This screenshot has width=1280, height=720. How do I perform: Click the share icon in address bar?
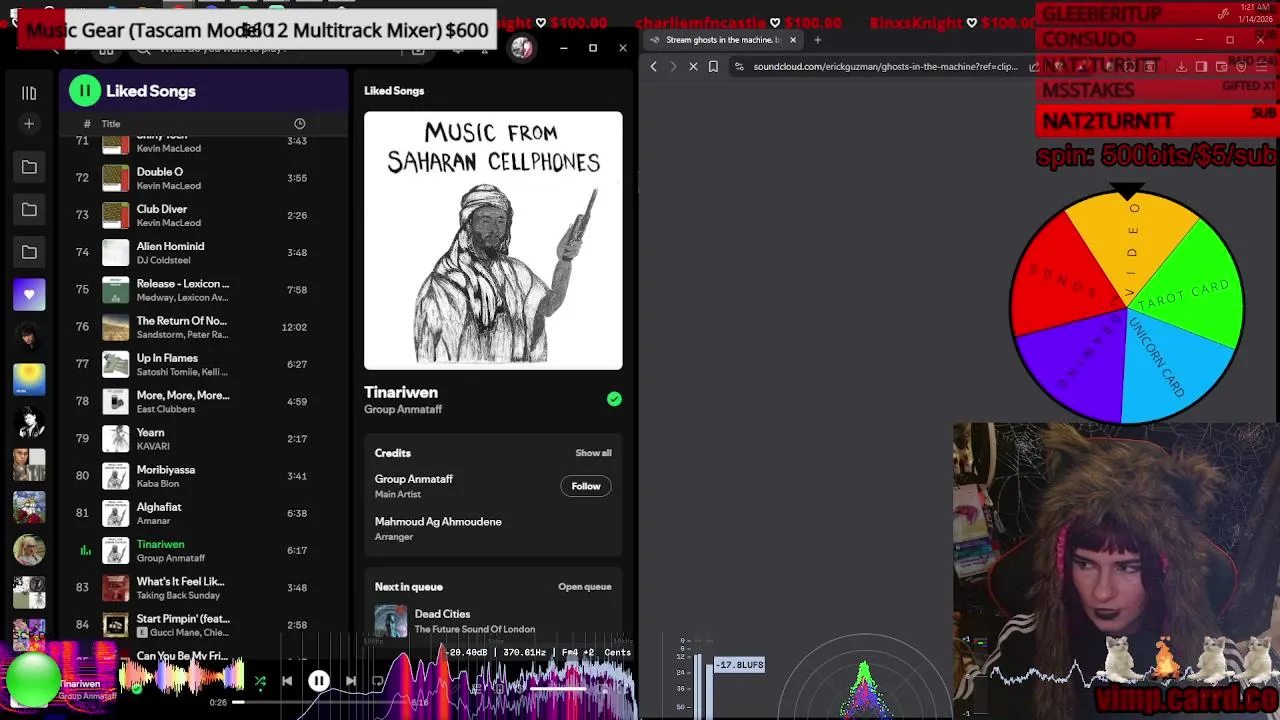coord(1034,67)
